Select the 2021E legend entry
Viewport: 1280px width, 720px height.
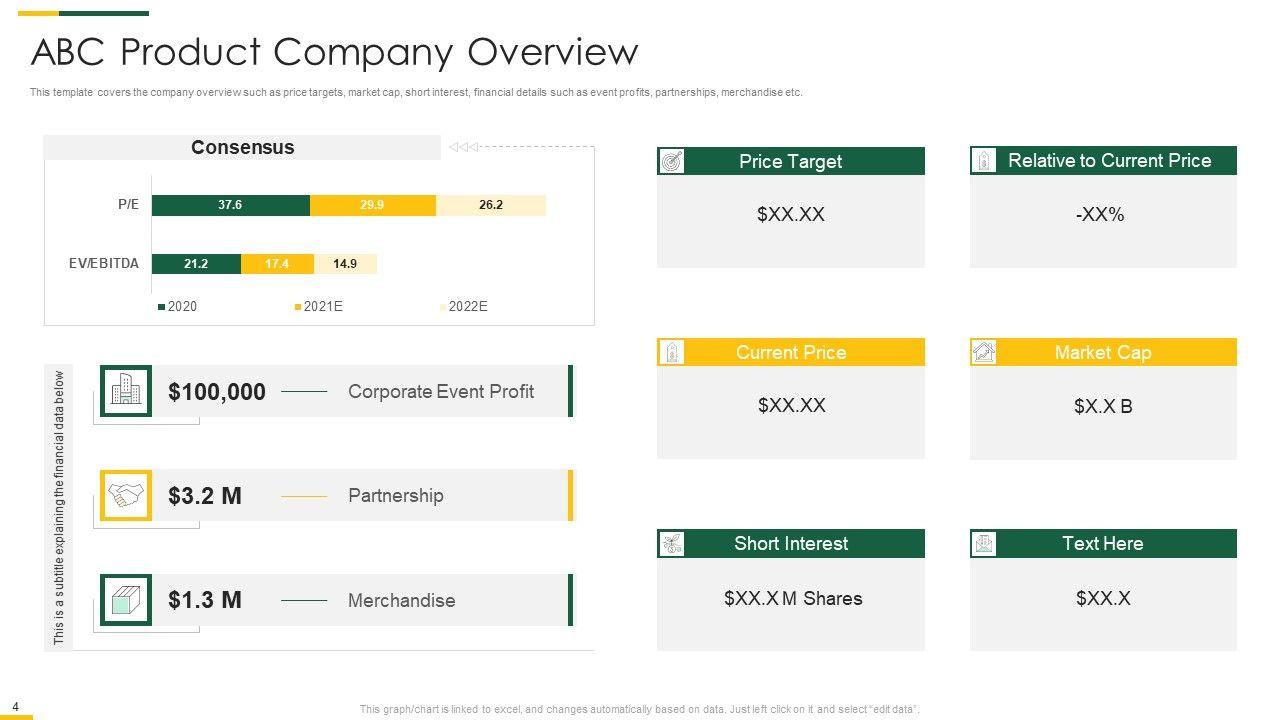click(x=322, y=307)
